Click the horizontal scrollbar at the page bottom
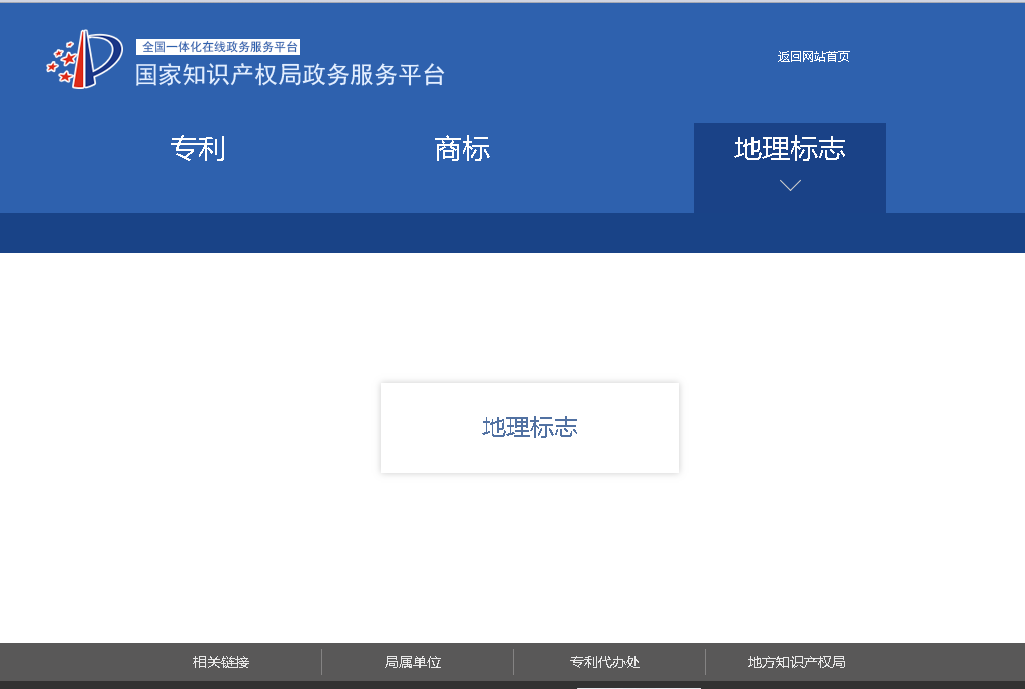 (640, 686)
